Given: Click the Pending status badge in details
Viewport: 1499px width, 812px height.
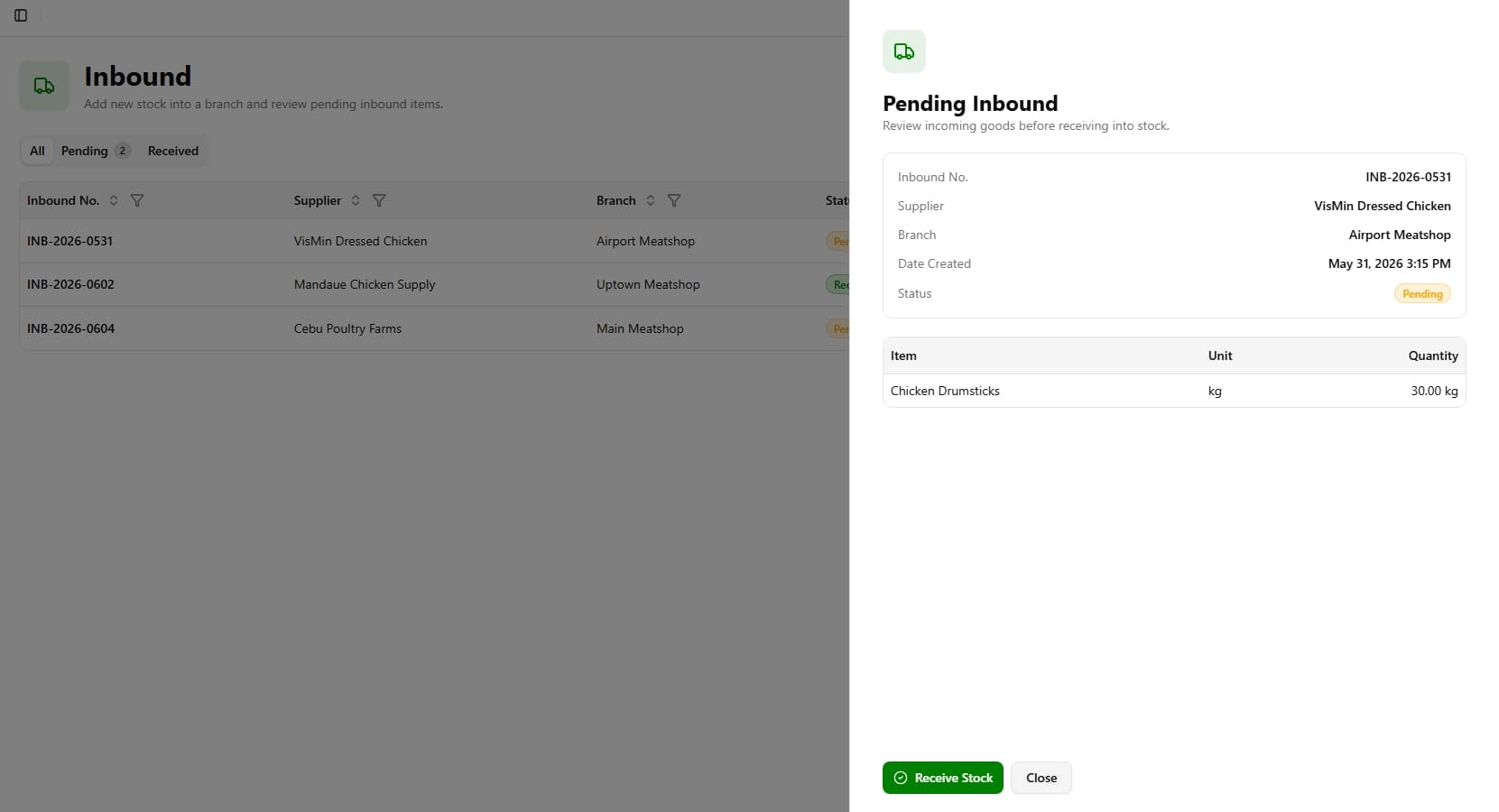Looking at the screenshot, I should 1422,293.
